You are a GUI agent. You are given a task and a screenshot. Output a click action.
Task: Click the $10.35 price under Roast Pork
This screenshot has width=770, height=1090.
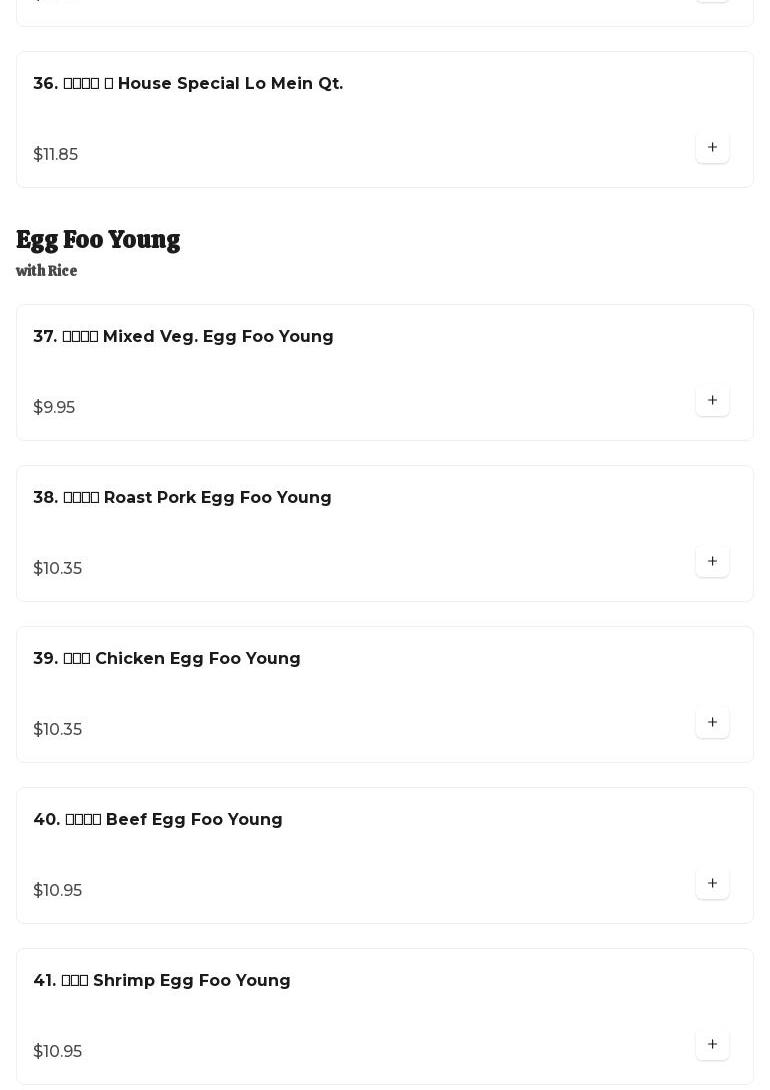point(57,568)
